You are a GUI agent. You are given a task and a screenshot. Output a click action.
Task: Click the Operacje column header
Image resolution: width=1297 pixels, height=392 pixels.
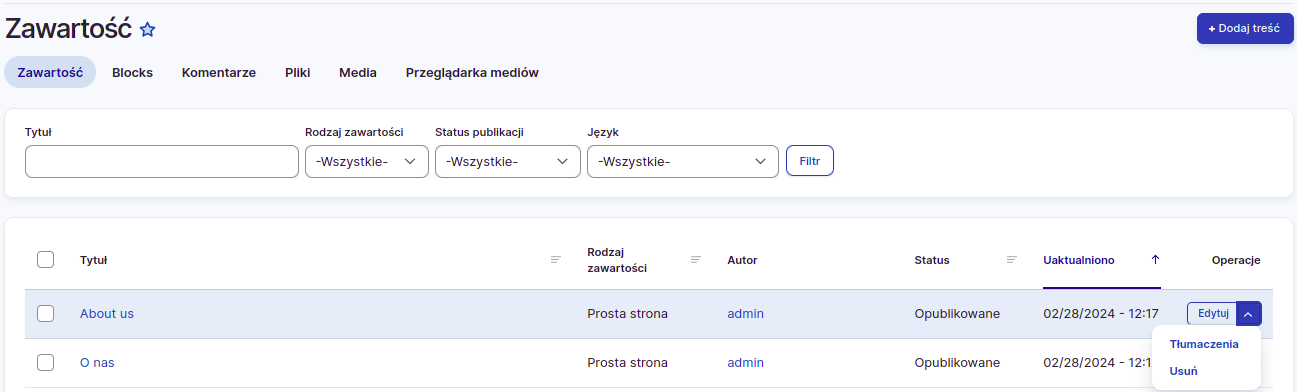(1236, 260)
